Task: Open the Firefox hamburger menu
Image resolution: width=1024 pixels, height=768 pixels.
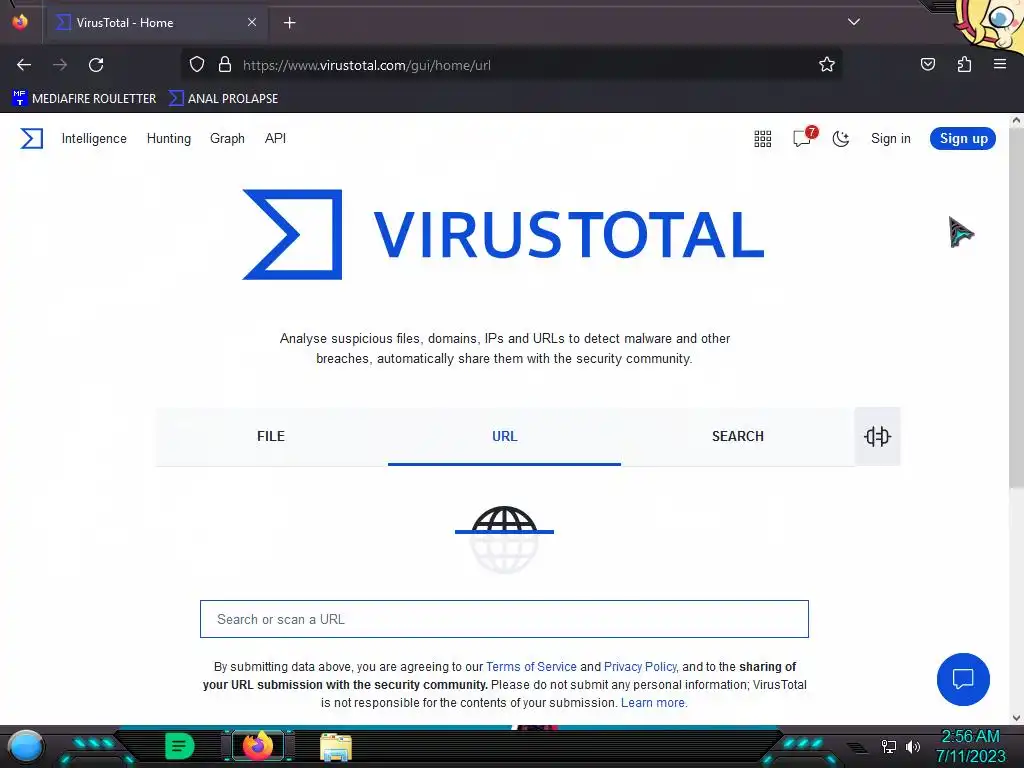Action: [1000, 64]
